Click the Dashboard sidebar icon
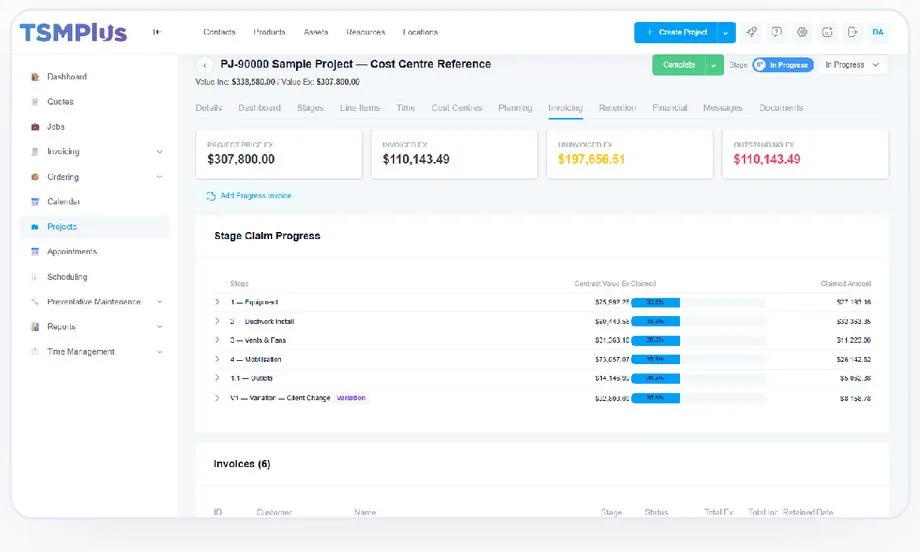920x552 pixels. (35, 77)
